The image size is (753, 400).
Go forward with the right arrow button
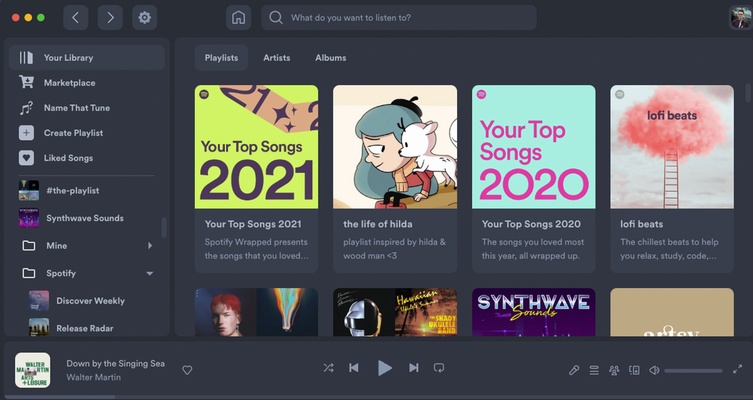point(110,18)
